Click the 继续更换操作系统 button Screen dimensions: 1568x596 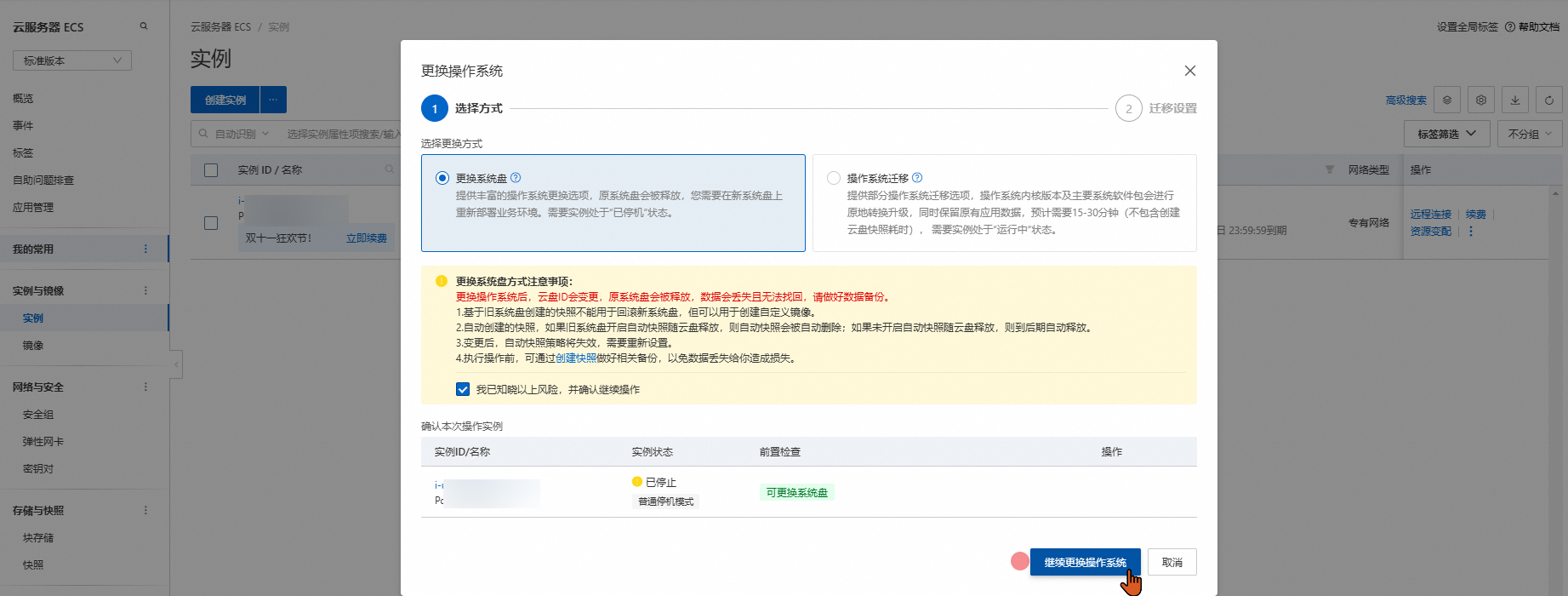tap(1085, 562)
